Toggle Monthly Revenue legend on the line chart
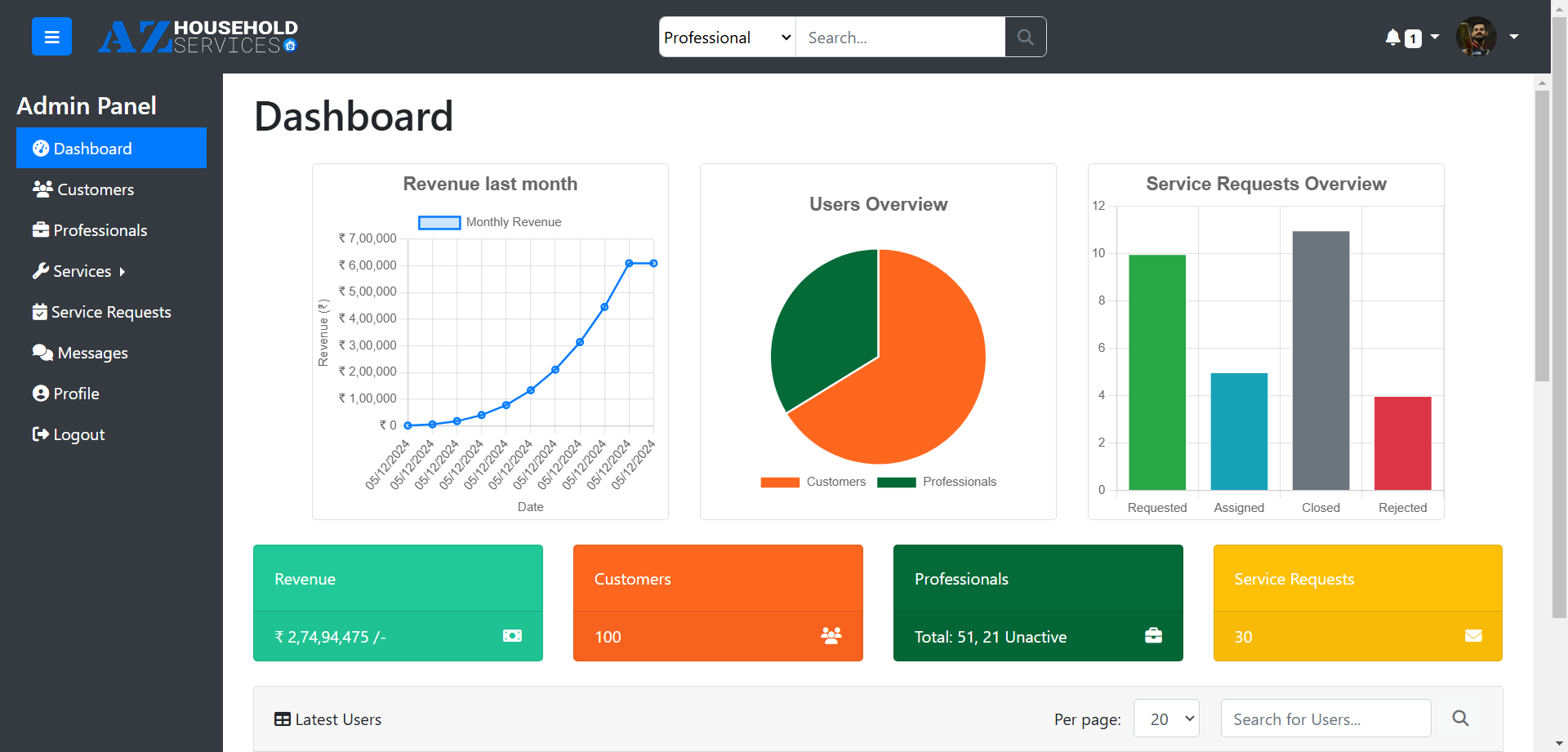This screenshot has width=1568, height=752. [489, 222]
